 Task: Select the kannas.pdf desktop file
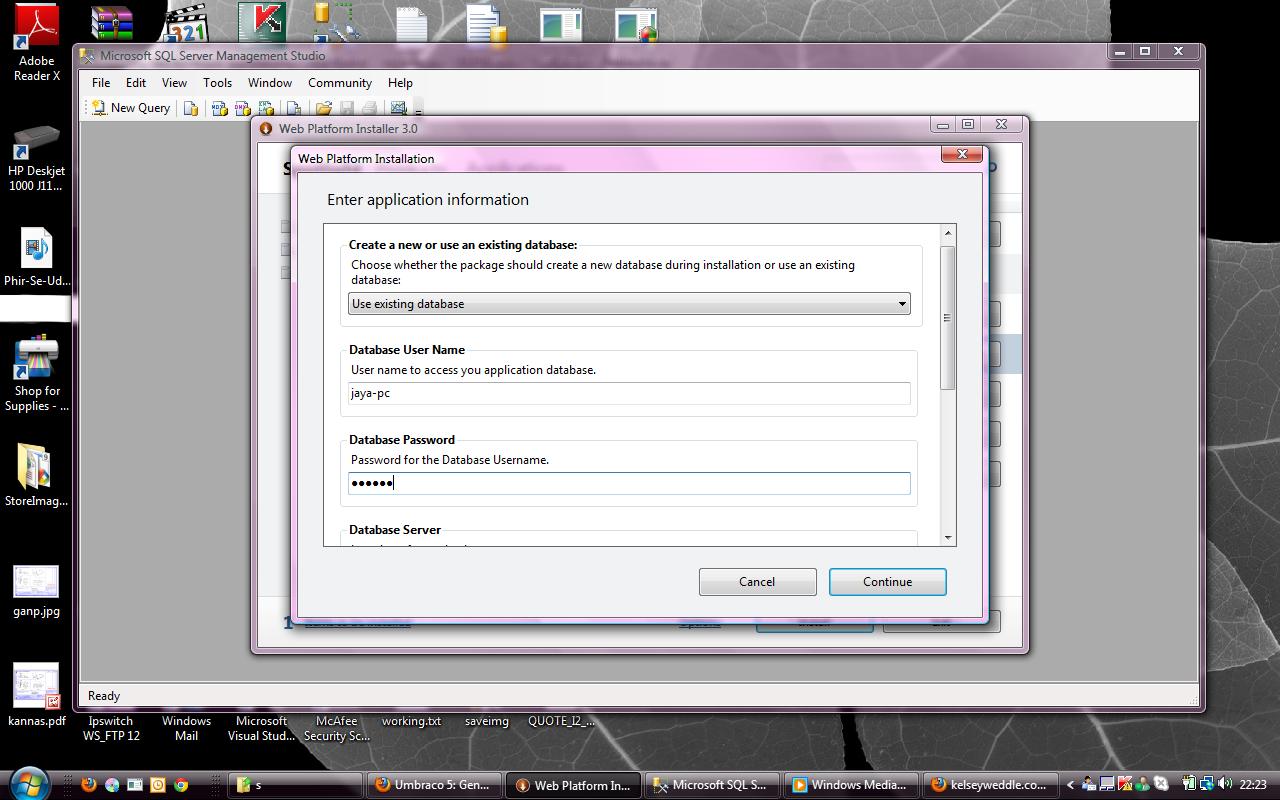point(37,695)
